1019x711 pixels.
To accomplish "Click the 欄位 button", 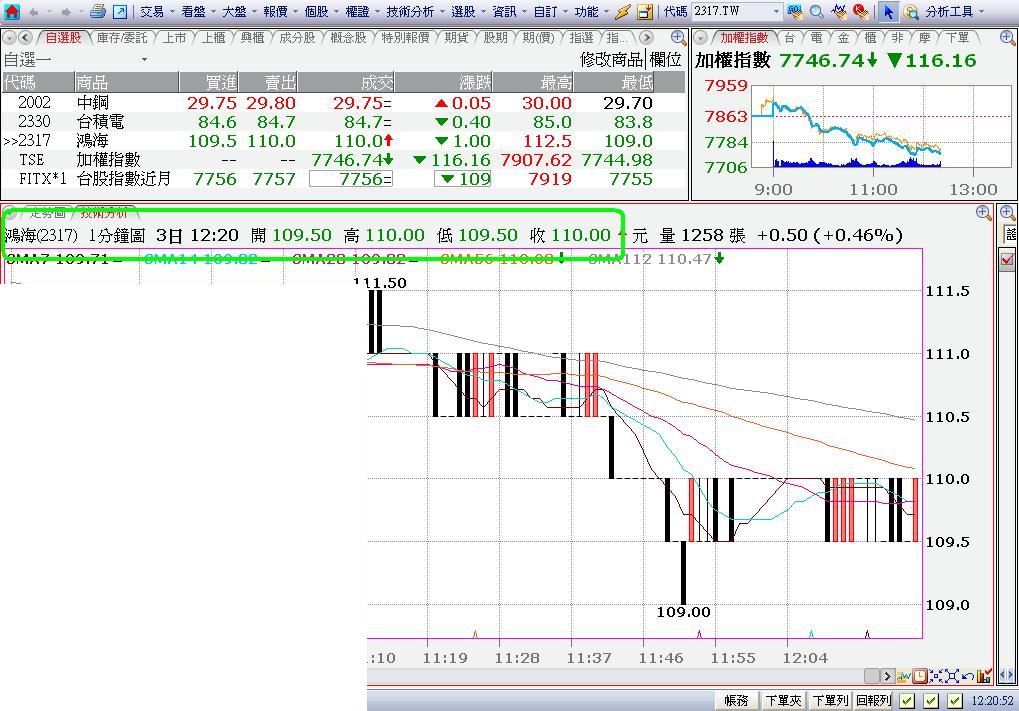I will pyautogui.click(x=665, y=60).
